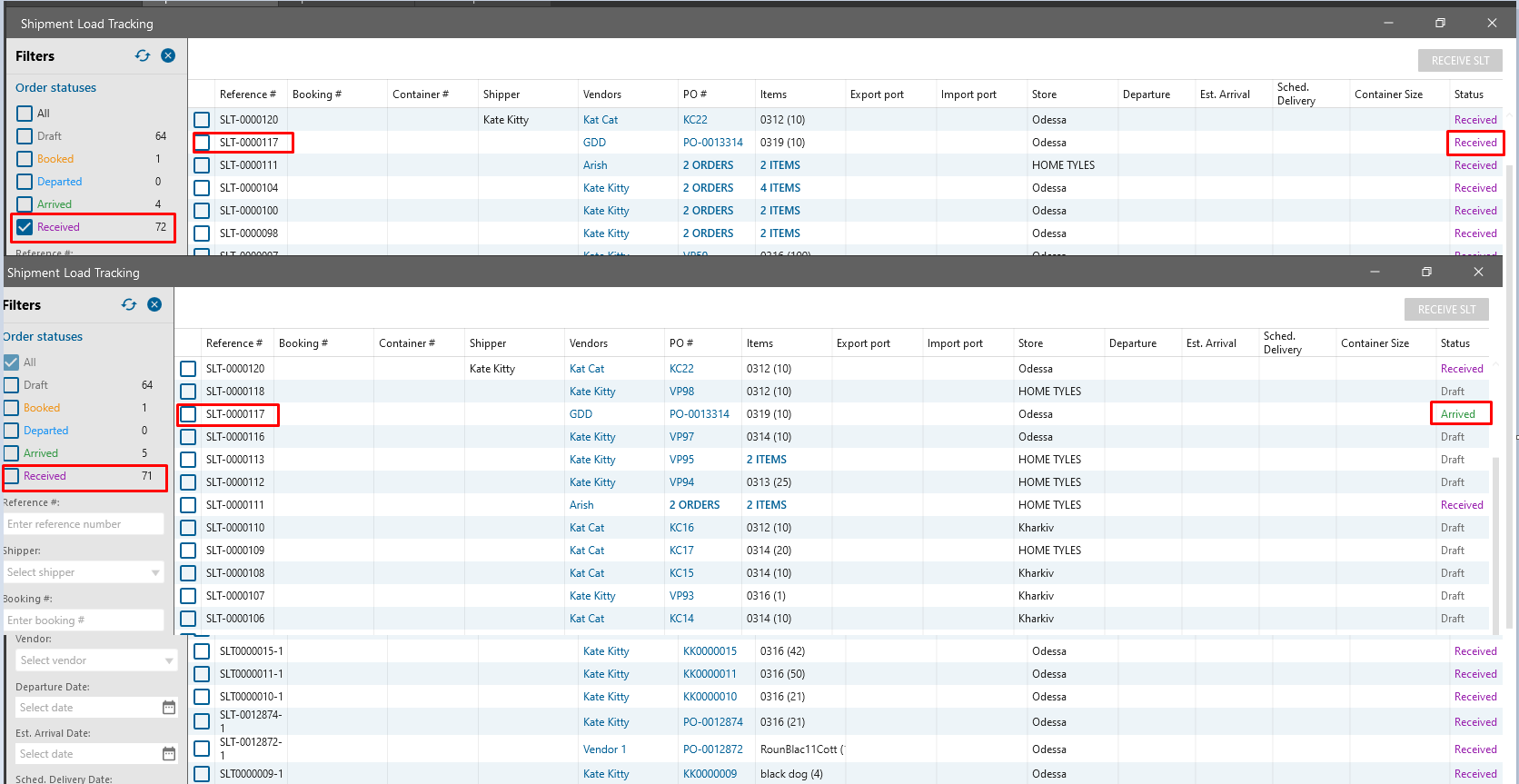This screenshot has height=784, width=1519.
Task: Open PO link KC16
Action: (681, 528)
